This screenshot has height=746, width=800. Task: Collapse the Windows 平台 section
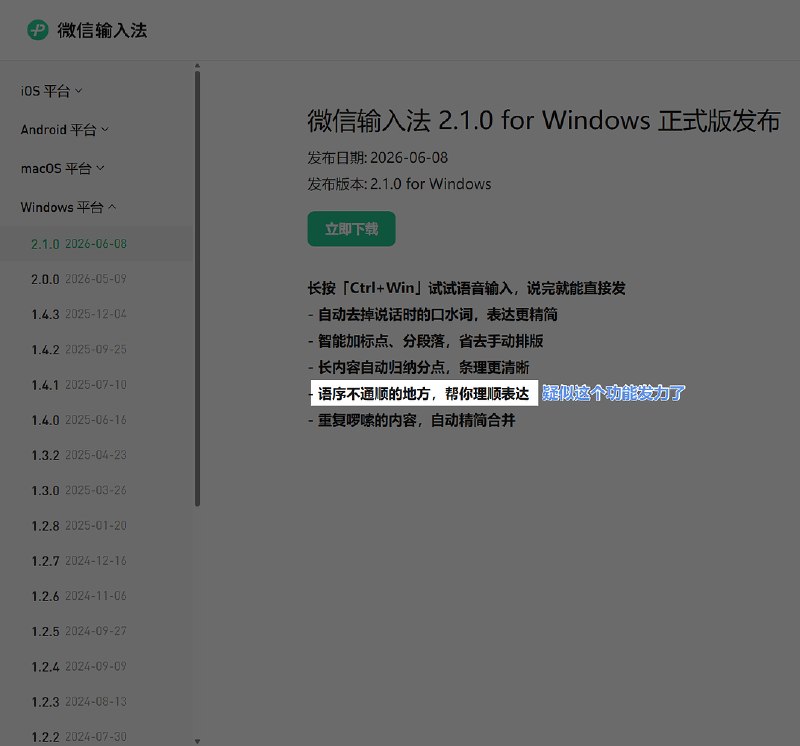coord(68,207)
